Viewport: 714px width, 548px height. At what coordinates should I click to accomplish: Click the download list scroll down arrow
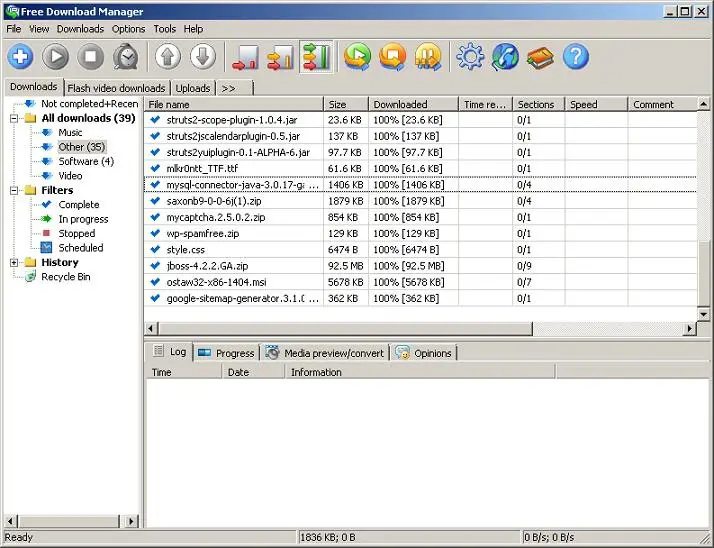704,314
